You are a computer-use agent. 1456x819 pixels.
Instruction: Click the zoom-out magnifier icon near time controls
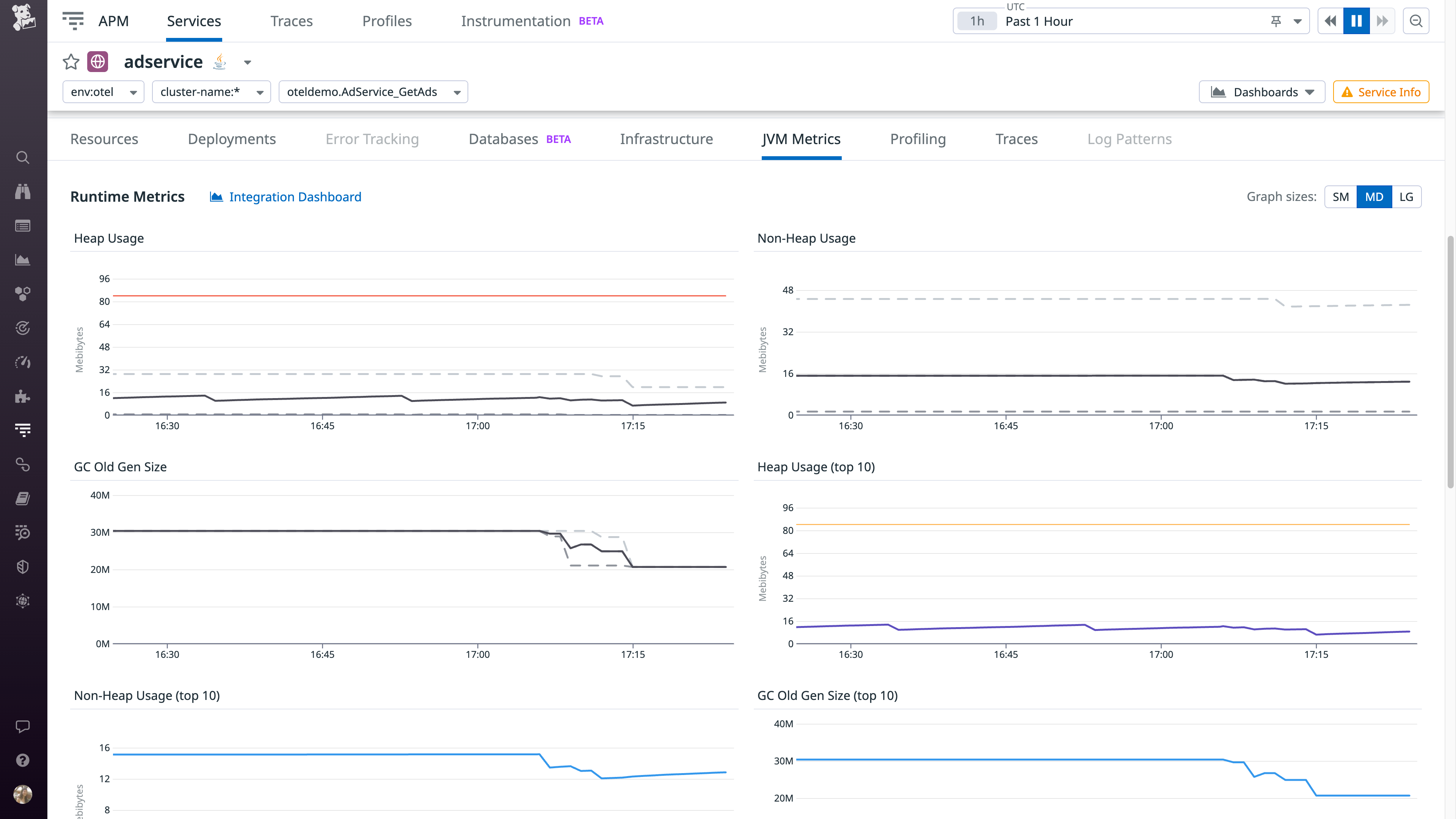click(1417, 21)
